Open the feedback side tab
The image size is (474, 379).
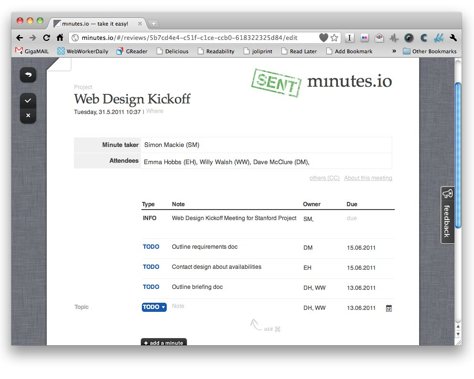447,215
